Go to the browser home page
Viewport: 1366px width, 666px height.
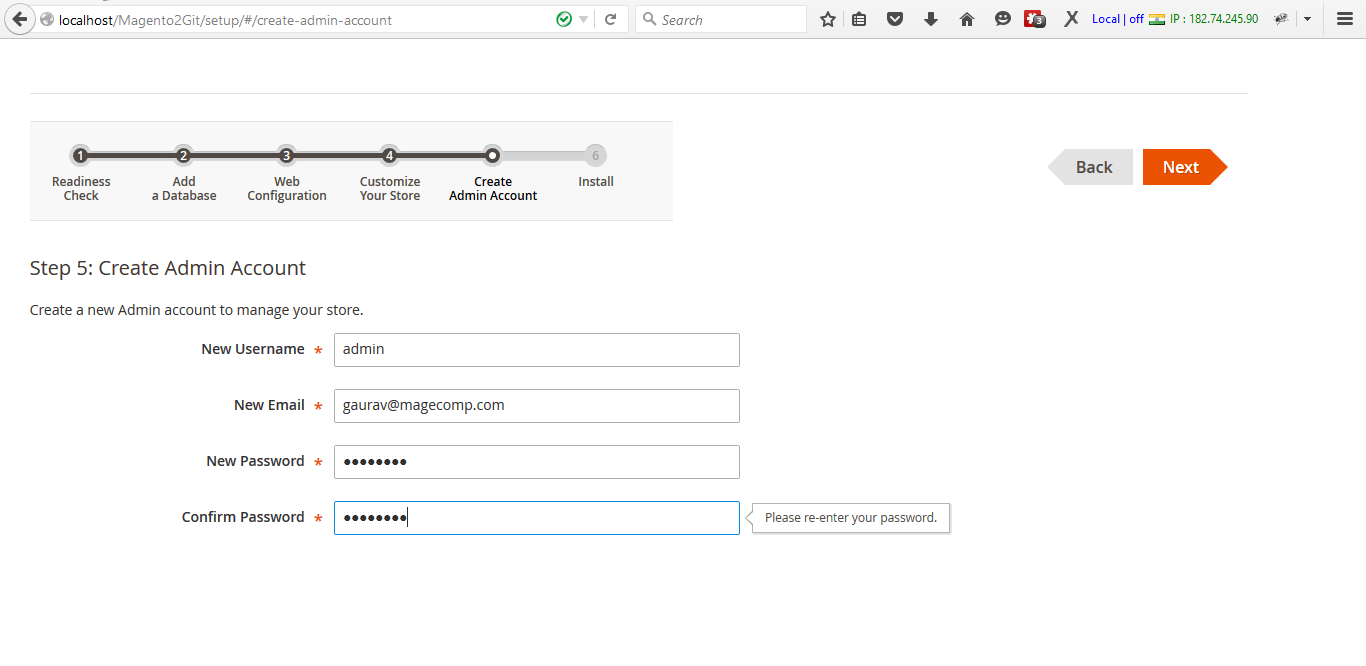pos(967,19)
